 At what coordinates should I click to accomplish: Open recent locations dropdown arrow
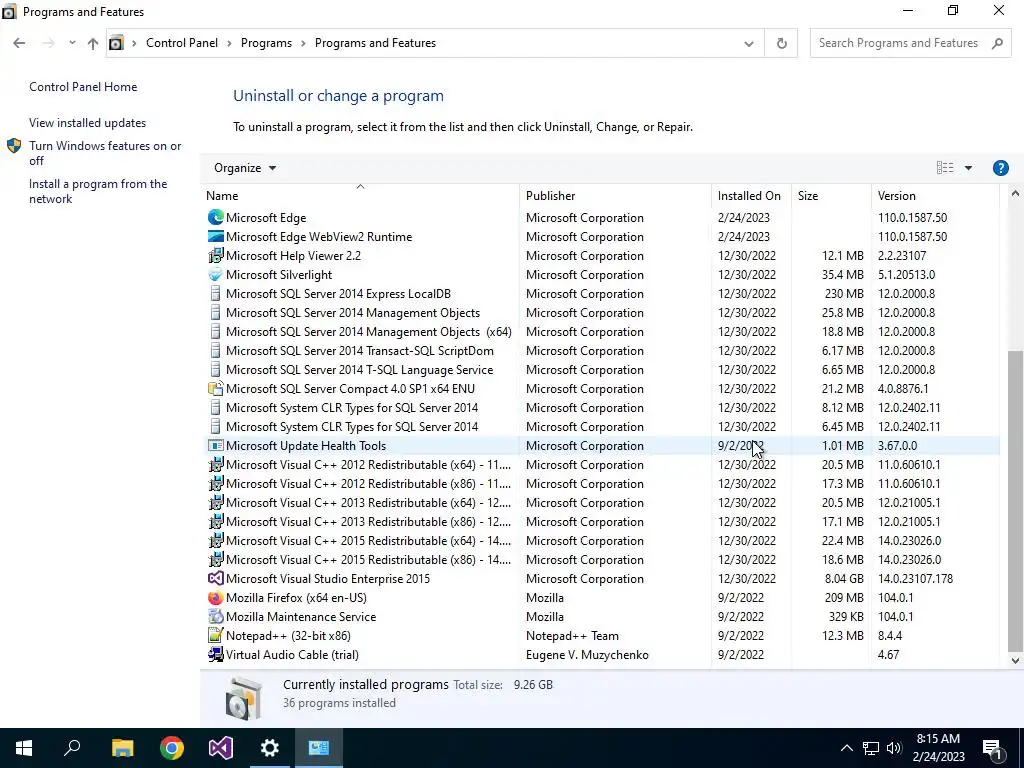coord(72,43)
